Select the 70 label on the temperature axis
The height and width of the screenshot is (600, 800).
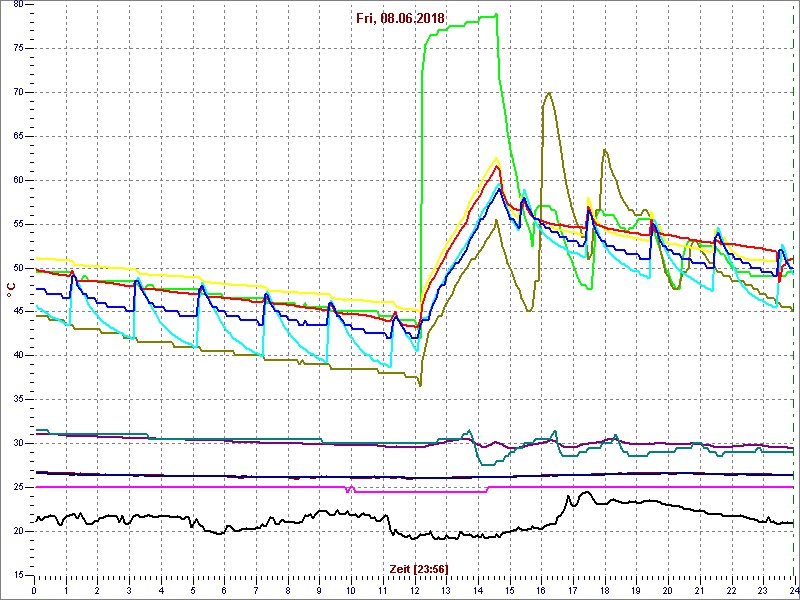point(17,92)
